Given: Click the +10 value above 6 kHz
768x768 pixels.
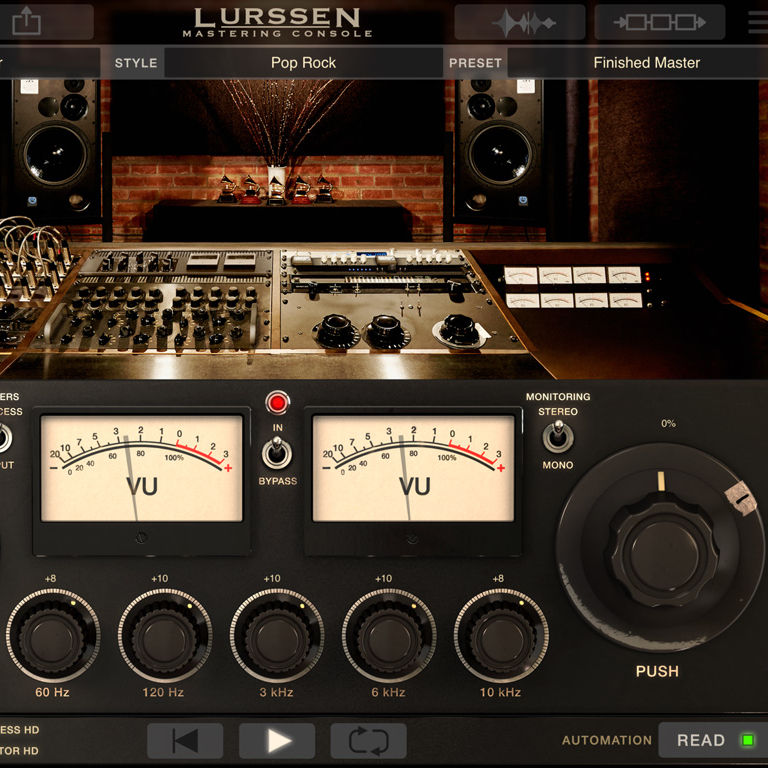Looking at the screenshot, I should tap(383, 578).
